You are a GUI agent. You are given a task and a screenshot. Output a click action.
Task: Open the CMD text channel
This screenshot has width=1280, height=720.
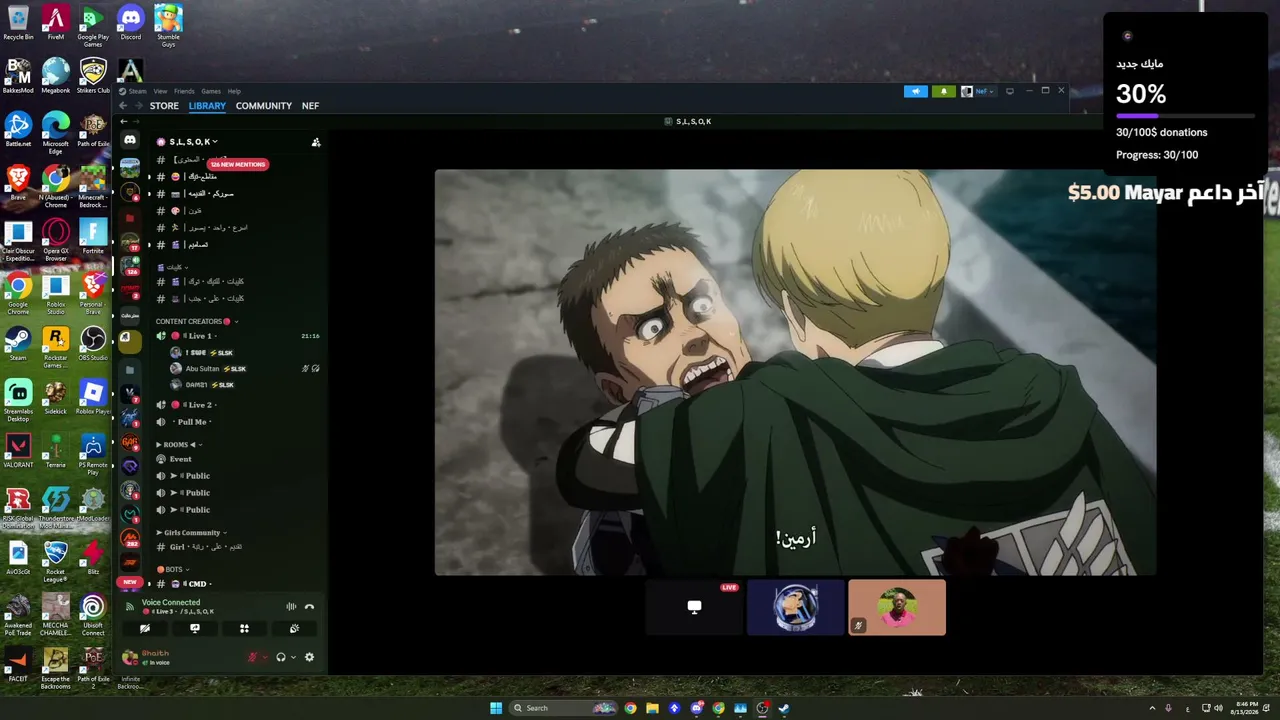tap(236, 584)
